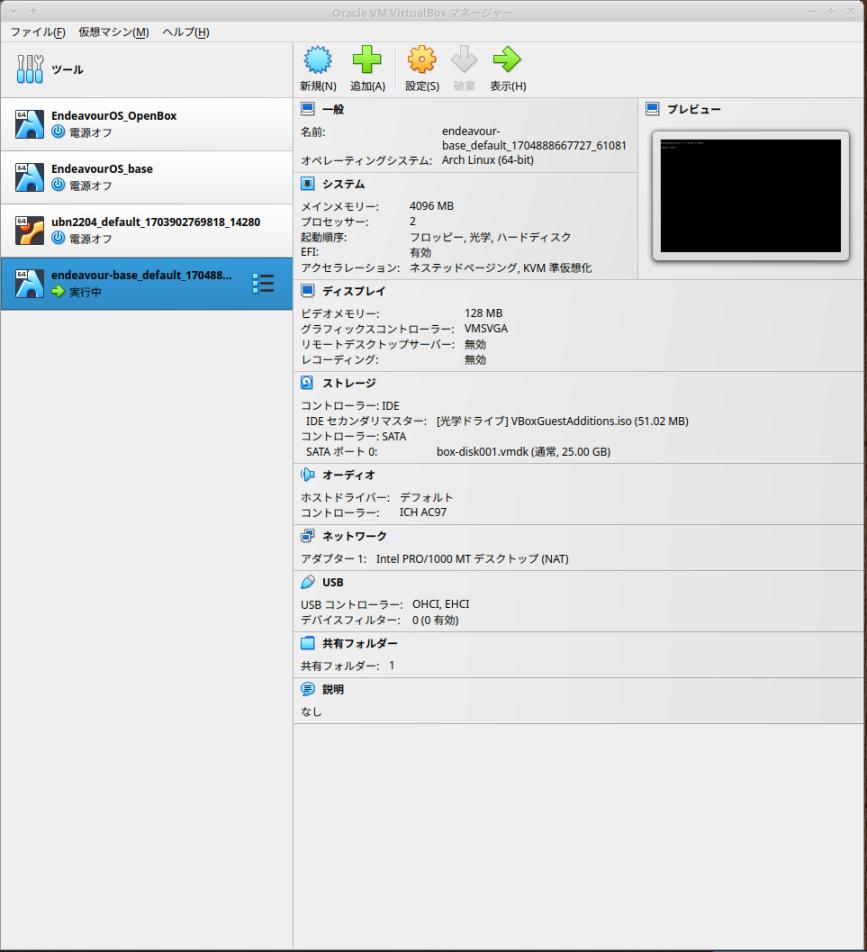The image size is (867, 952).
Task: Click the Arch Linux (64-bit) OS value
Action: pos(488,160)
